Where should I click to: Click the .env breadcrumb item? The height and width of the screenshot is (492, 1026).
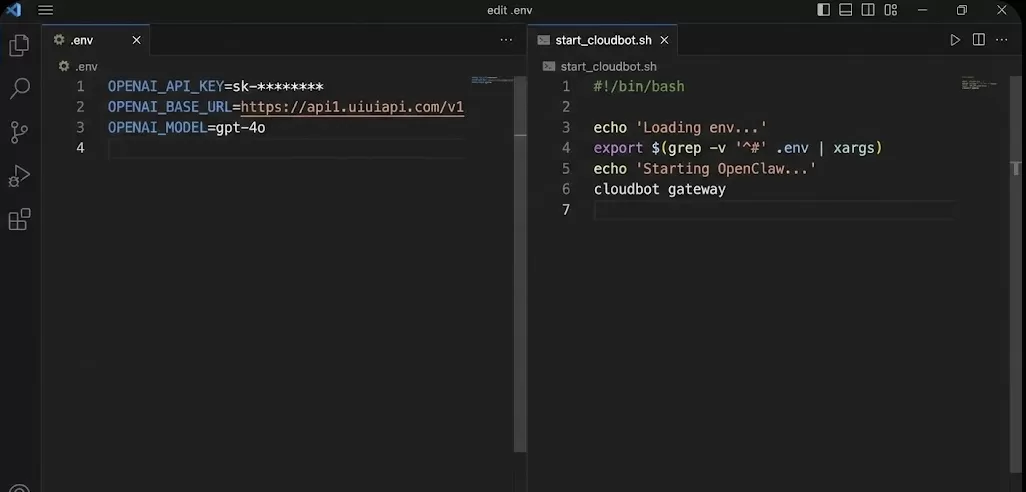[78, 66]
